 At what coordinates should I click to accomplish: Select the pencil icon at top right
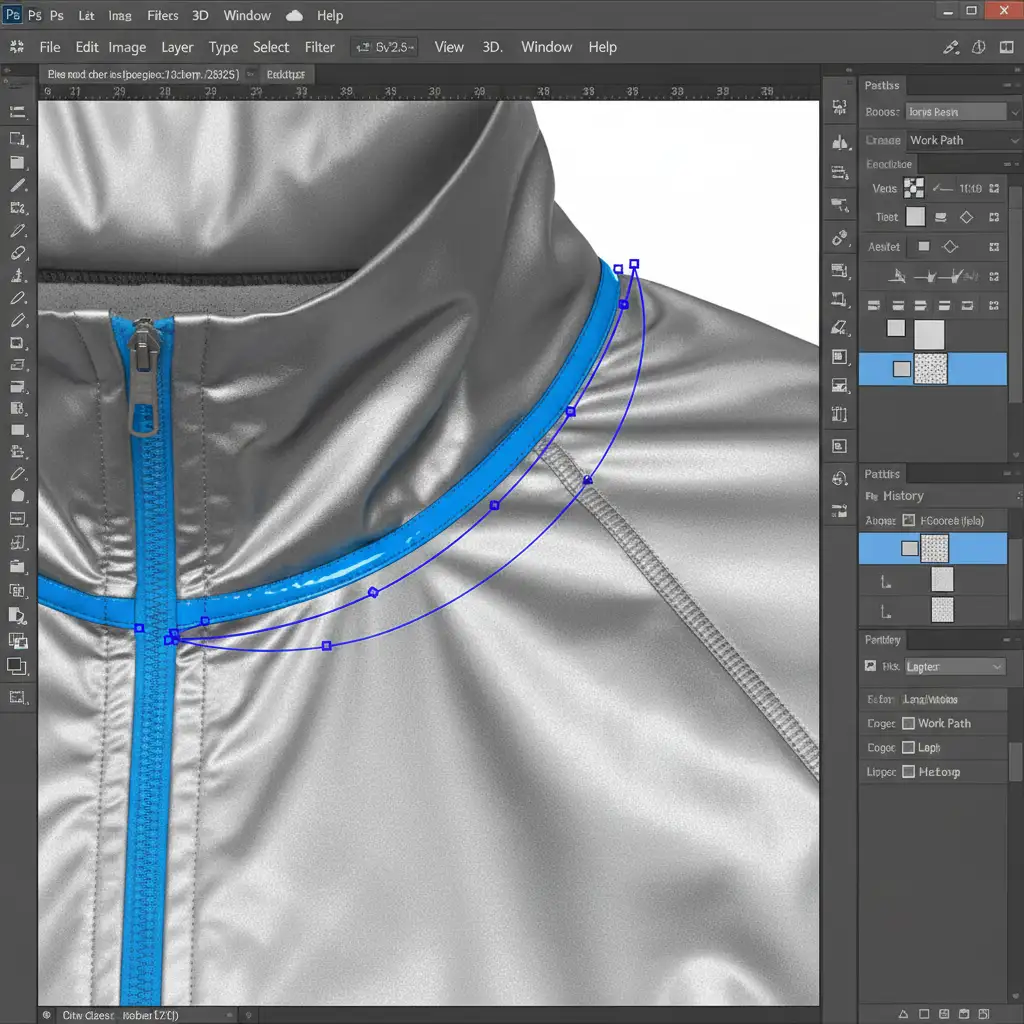tap(951, 47)
